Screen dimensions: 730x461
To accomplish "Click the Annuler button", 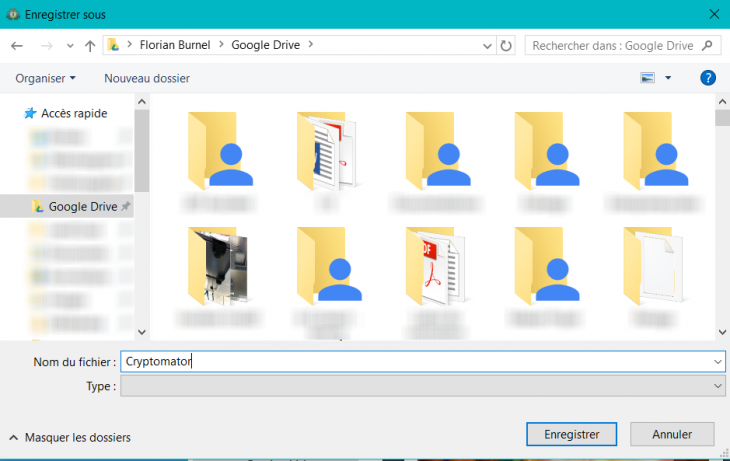I will click(672, 434).
